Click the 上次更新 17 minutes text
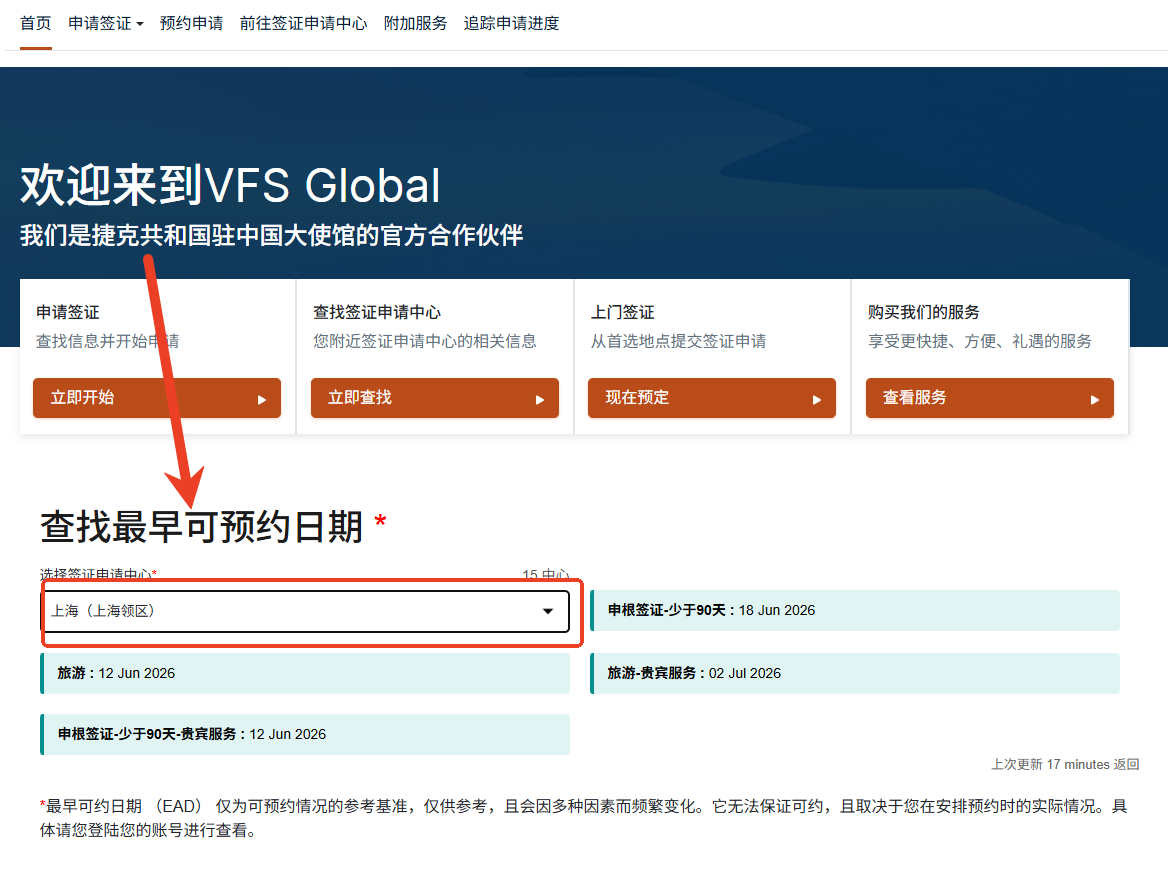 (x=1050, y=764)
